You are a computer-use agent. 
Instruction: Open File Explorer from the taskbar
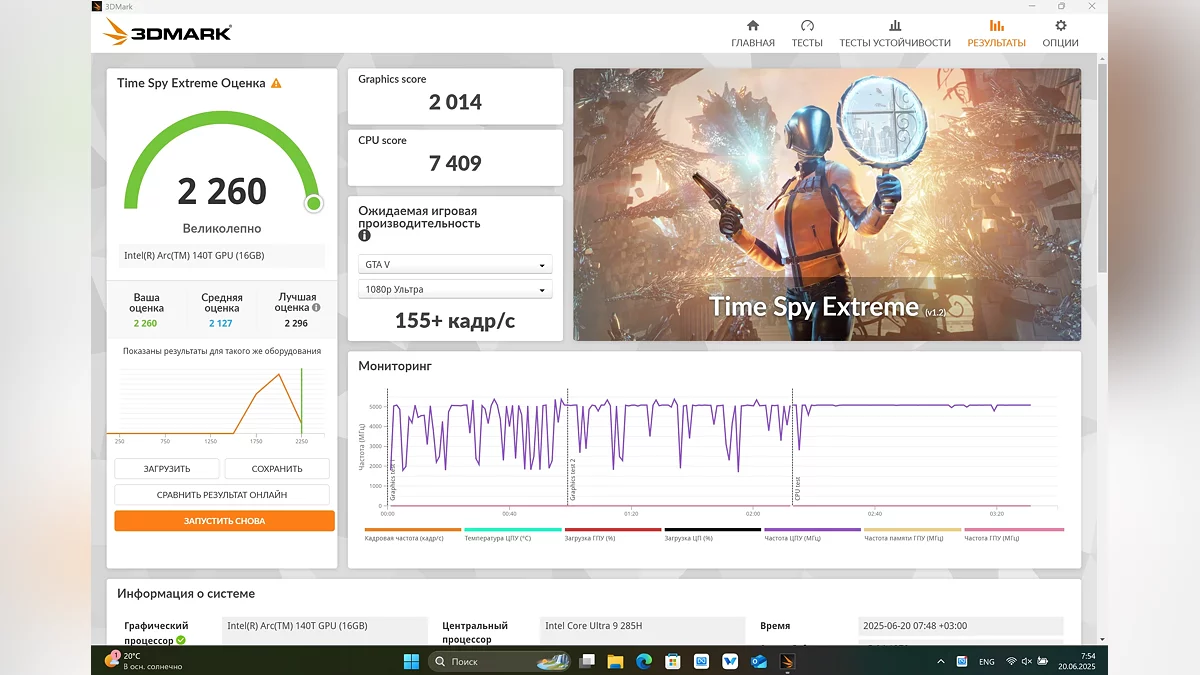tap(616, 661)
